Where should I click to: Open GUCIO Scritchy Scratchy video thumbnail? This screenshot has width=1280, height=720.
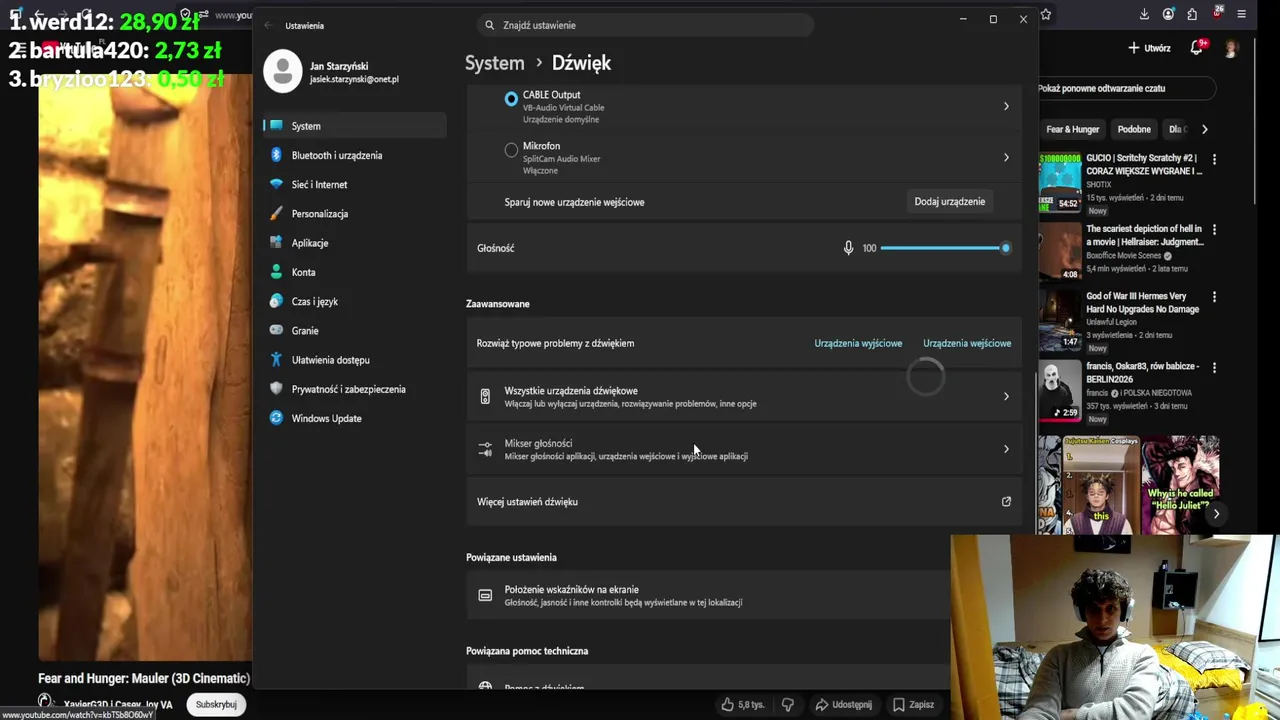click(1059, 182)
